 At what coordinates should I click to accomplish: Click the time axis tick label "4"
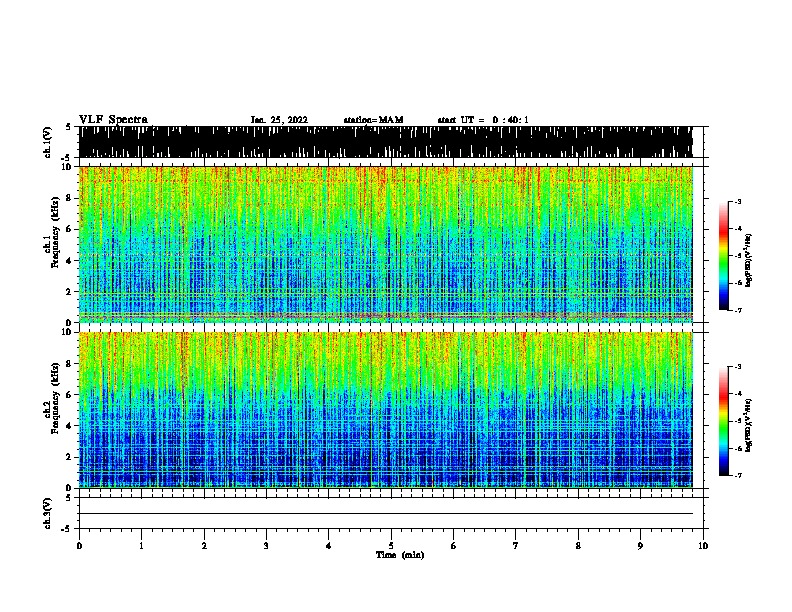[x=329, y=545]
